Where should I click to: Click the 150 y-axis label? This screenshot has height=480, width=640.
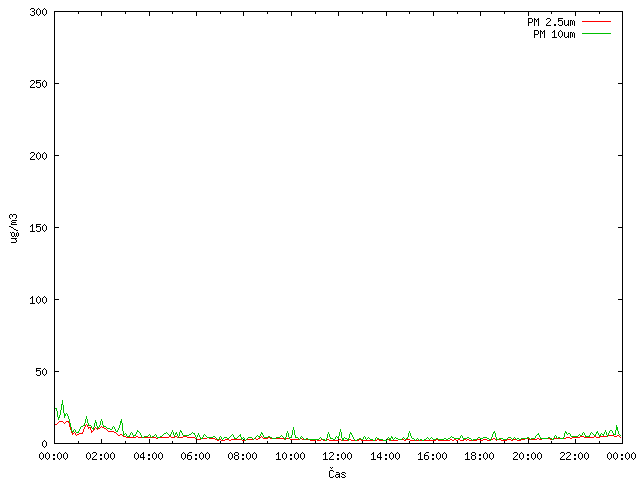pyautogui.click(x=38, y=228)
